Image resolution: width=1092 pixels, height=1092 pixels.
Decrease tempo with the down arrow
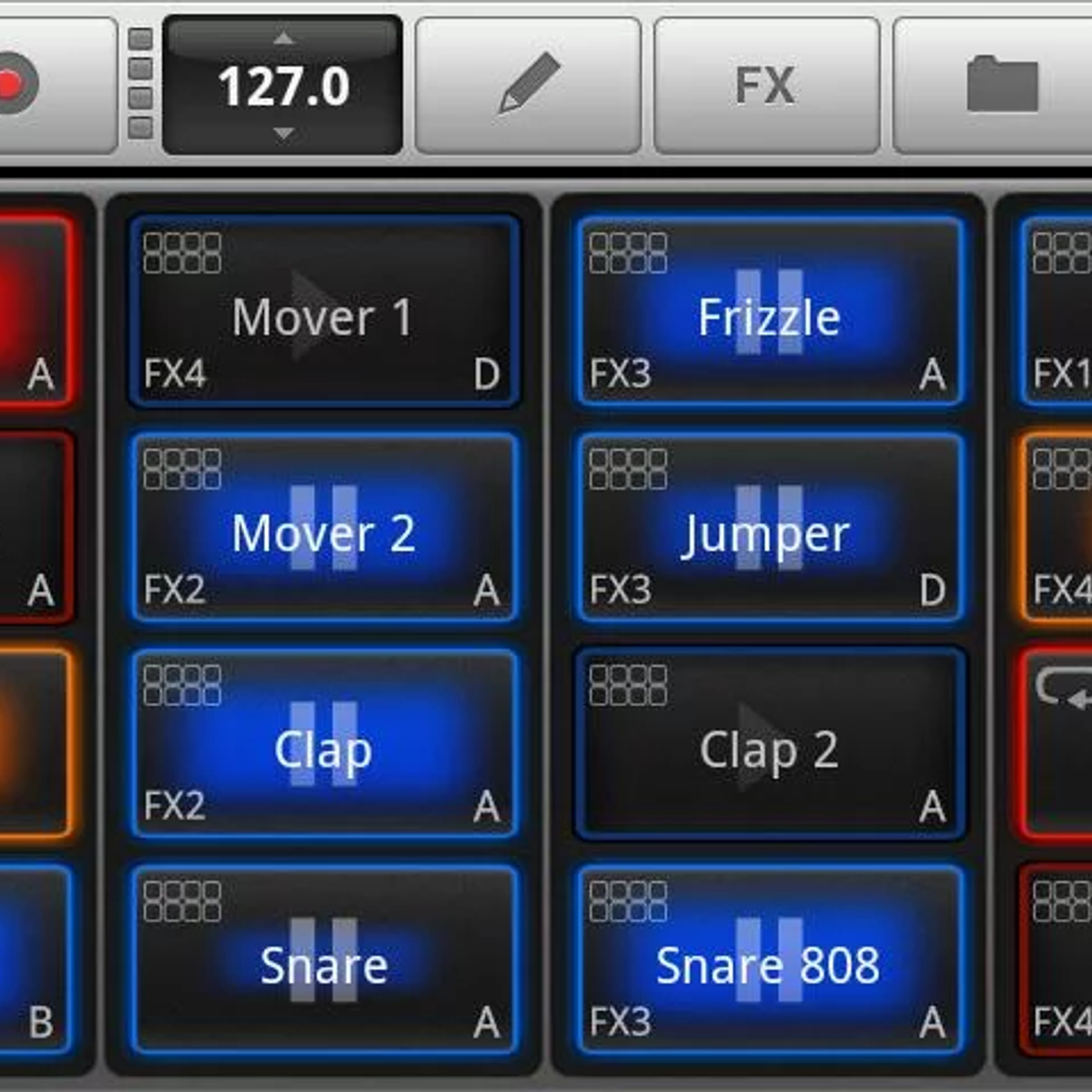pyautogui.click(x=284, y=135)
